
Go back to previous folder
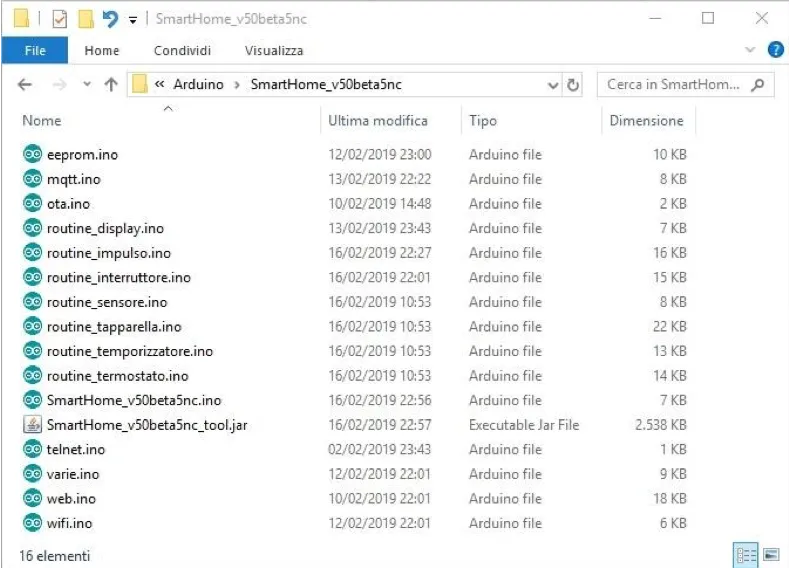pos(25,85)
